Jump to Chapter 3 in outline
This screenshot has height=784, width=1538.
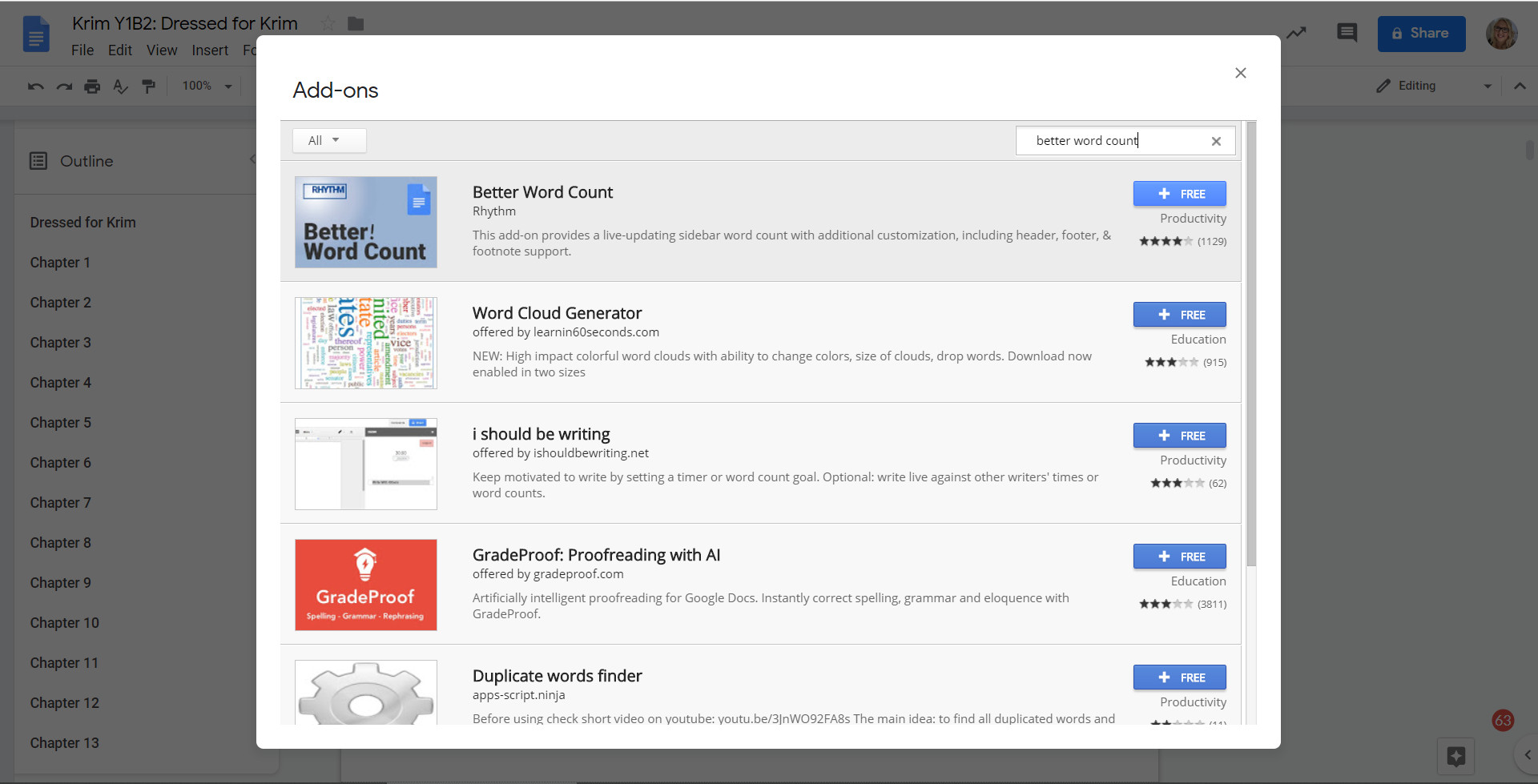pos(61,343)
